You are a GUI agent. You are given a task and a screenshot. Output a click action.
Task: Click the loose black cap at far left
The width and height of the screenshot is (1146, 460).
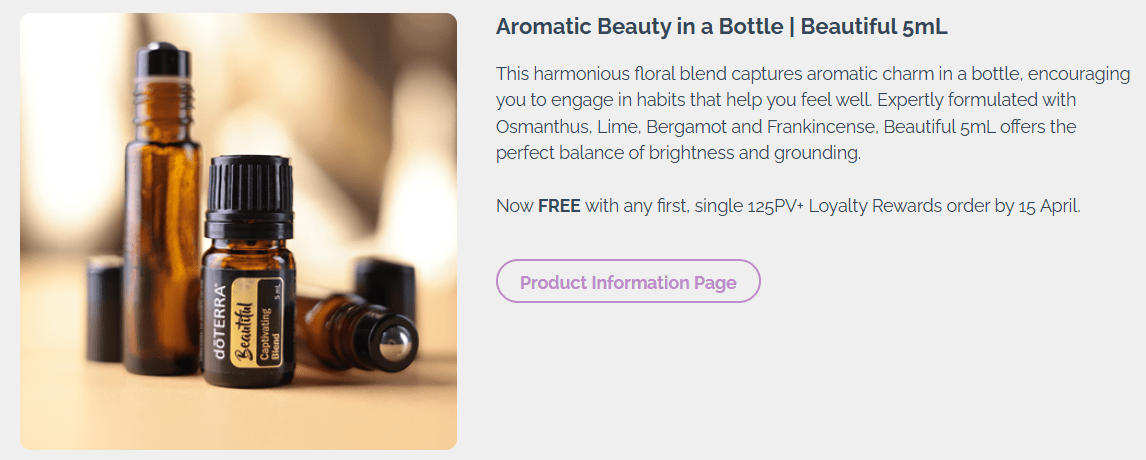103,309
